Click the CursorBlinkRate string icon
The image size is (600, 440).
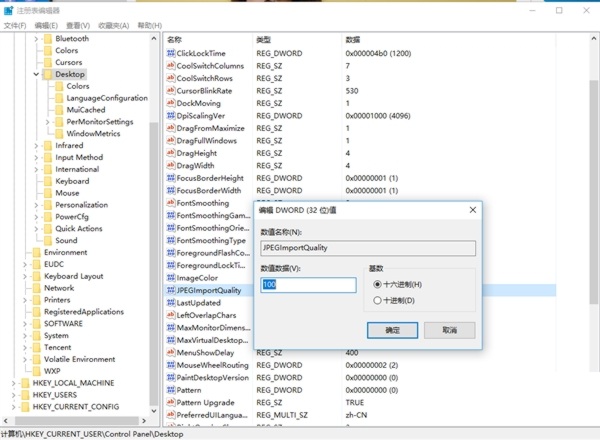coord(171,91)
